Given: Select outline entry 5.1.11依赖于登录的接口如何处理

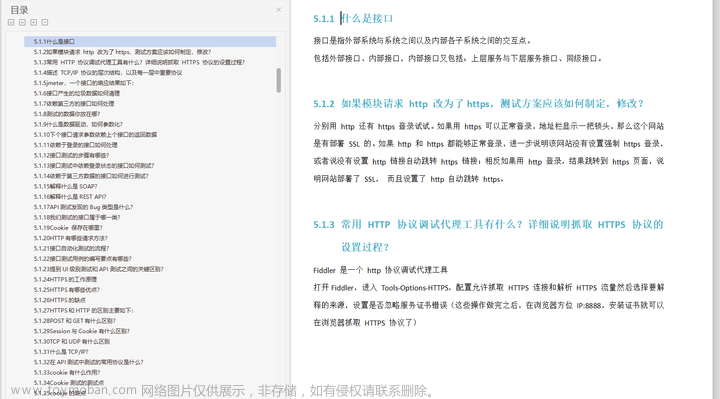Looking at the screenshot, I should point(75,145).
